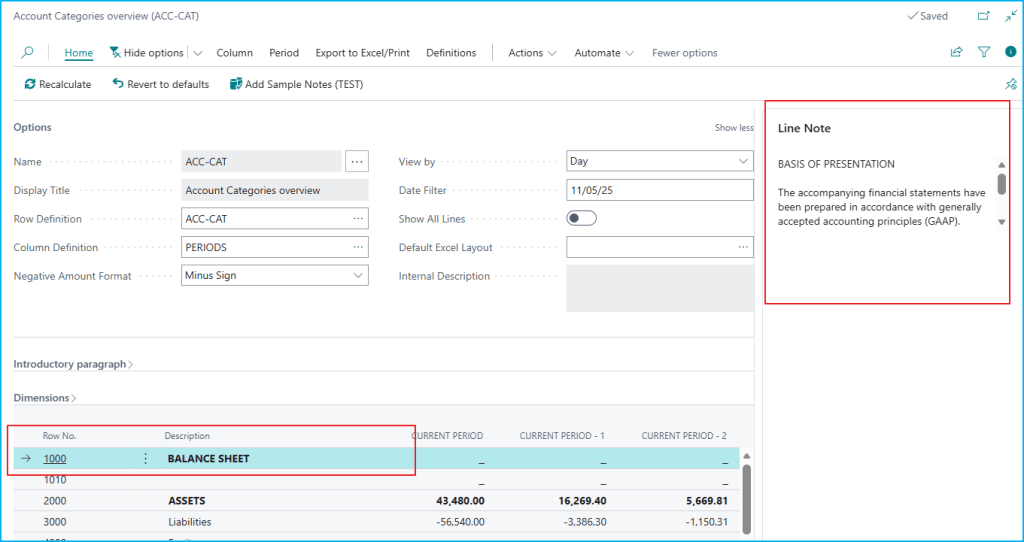1024x542 pixels.
Task: Open the Actions menu
Action: tap(532, 53)
